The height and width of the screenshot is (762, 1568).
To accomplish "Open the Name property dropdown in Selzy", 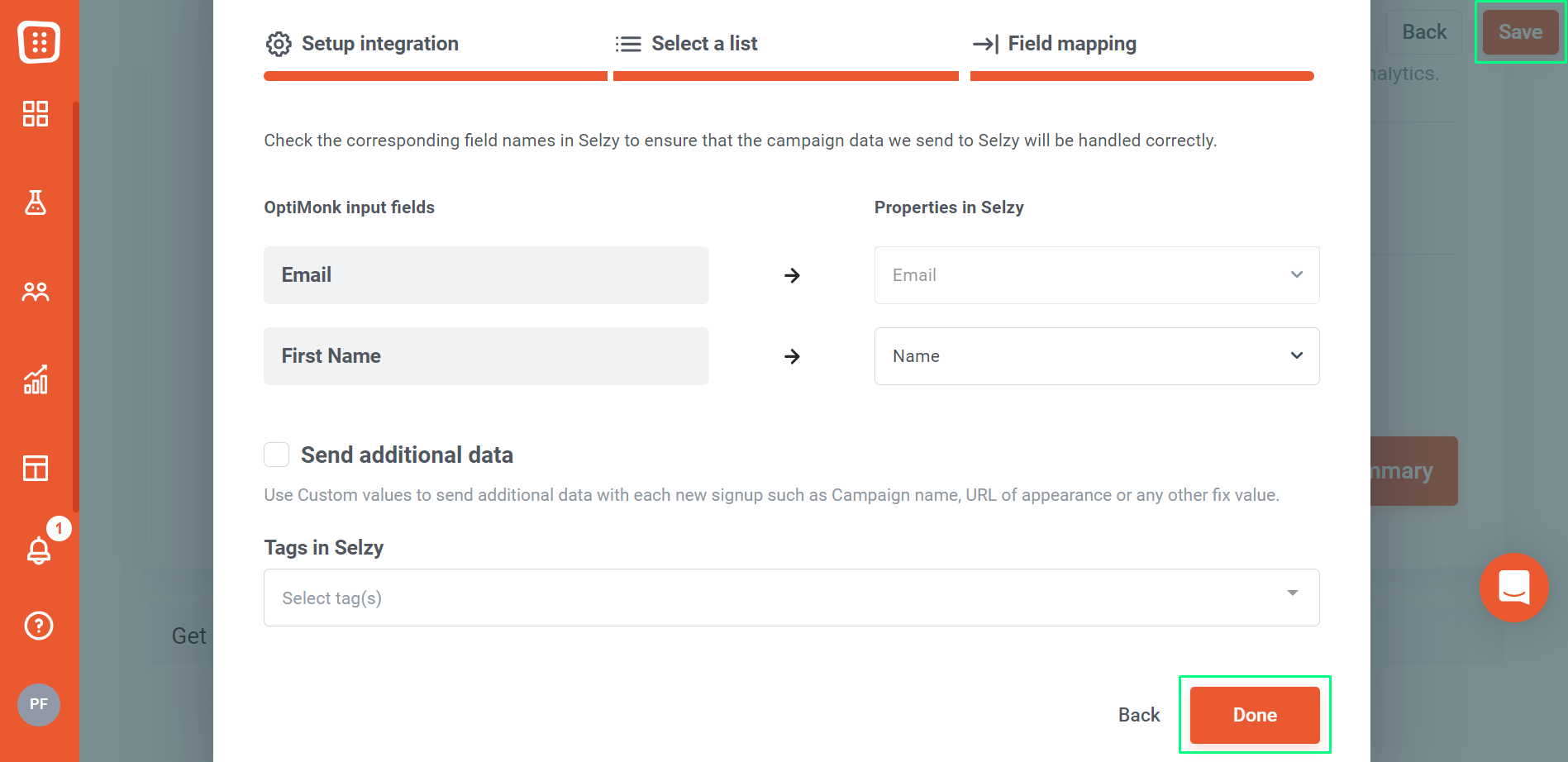I will tap(1097, 356).
